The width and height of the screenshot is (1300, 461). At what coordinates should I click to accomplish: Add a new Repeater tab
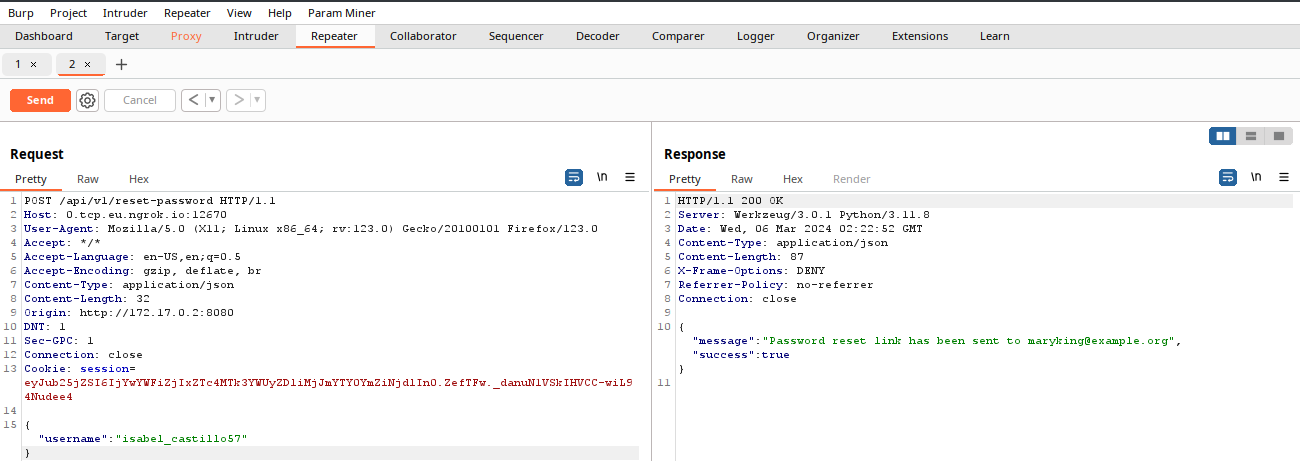point(122,64)
